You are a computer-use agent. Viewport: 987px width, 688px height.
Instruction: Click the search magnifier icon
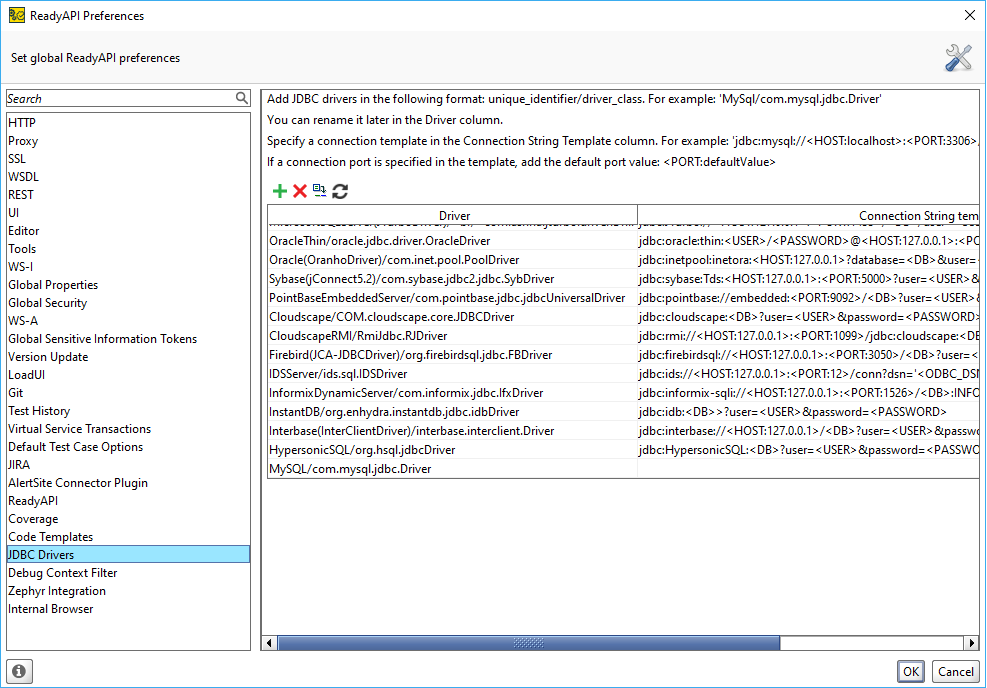[242, 98]
